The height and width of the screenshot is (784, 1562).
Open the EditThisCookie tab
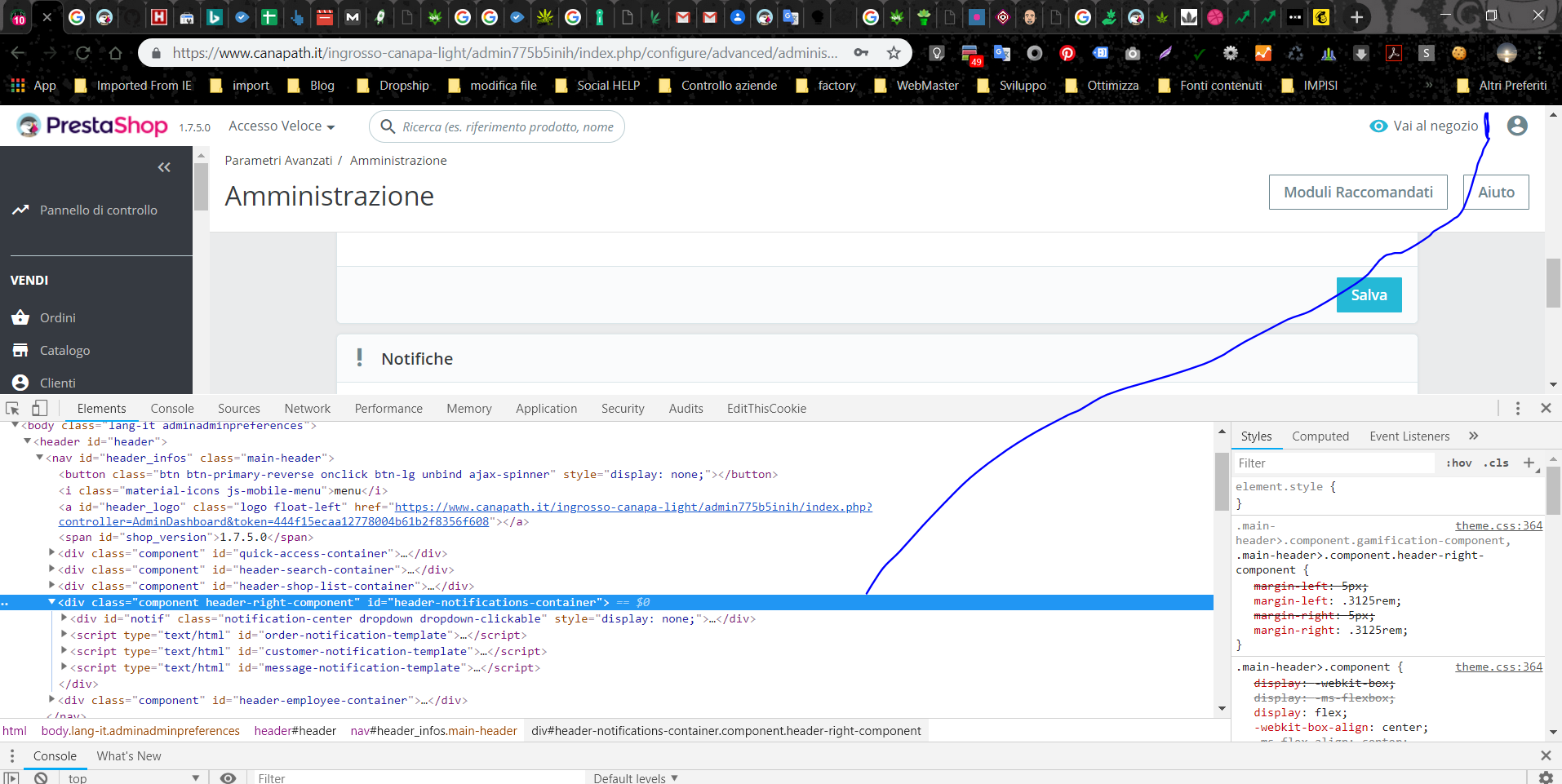[x=766, y=409]
